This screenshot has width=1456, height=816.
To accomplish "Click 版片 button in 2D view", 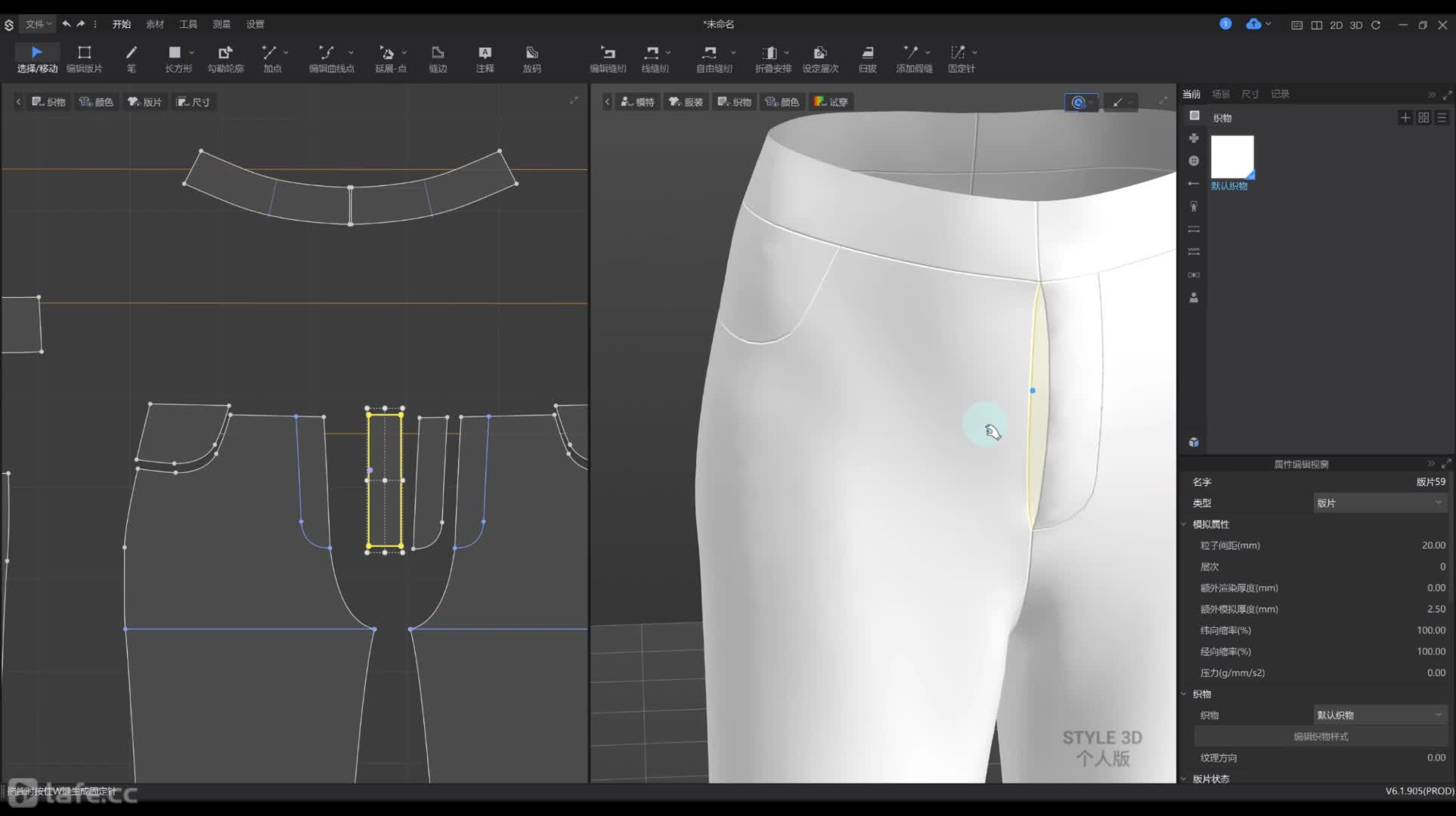I will 145,102.
